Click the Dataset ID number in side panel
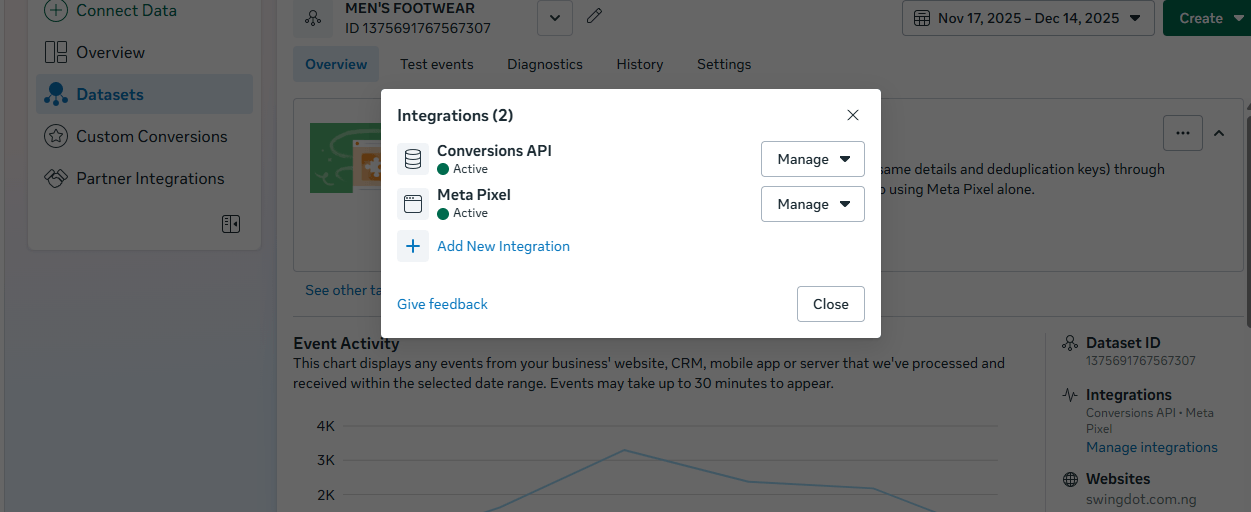Image resolution: width=1251 pixels, height=512 pixels. (1141, 361)
